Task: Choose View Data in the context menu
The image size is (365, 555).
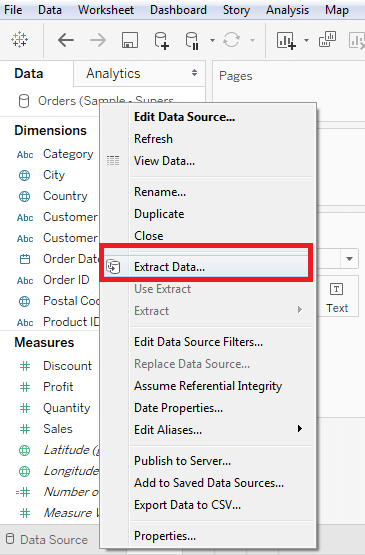Action: (164, 161)
